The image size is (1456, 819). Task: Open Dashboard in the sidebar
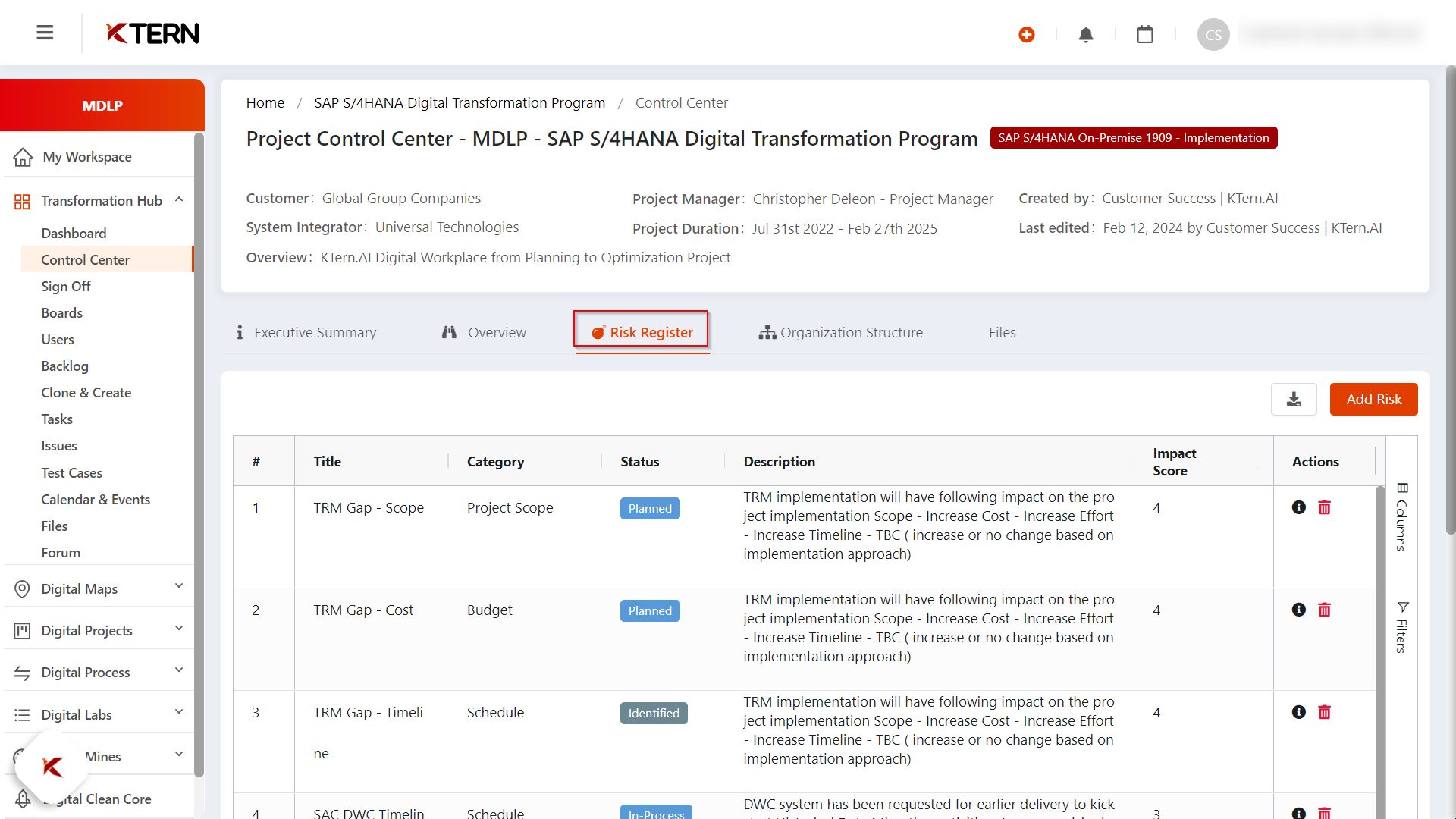(x=74, y=233)
